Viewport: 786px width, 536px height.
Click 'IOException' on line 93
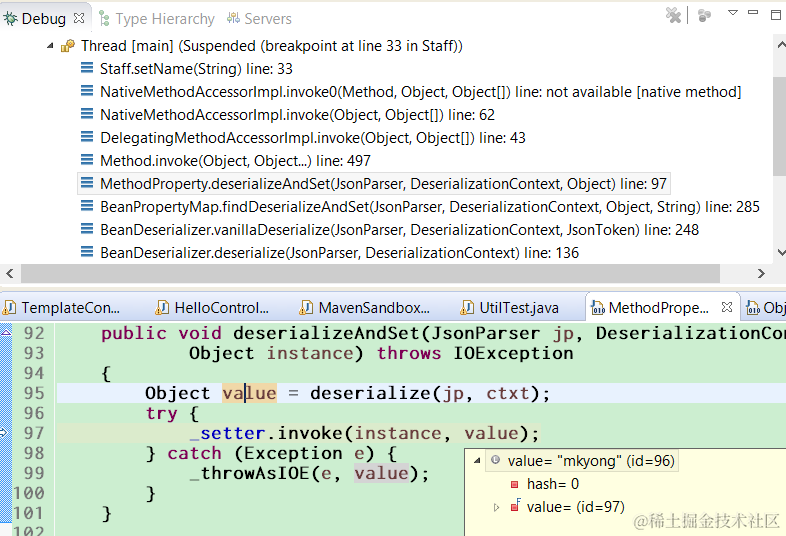pos(513,353)
